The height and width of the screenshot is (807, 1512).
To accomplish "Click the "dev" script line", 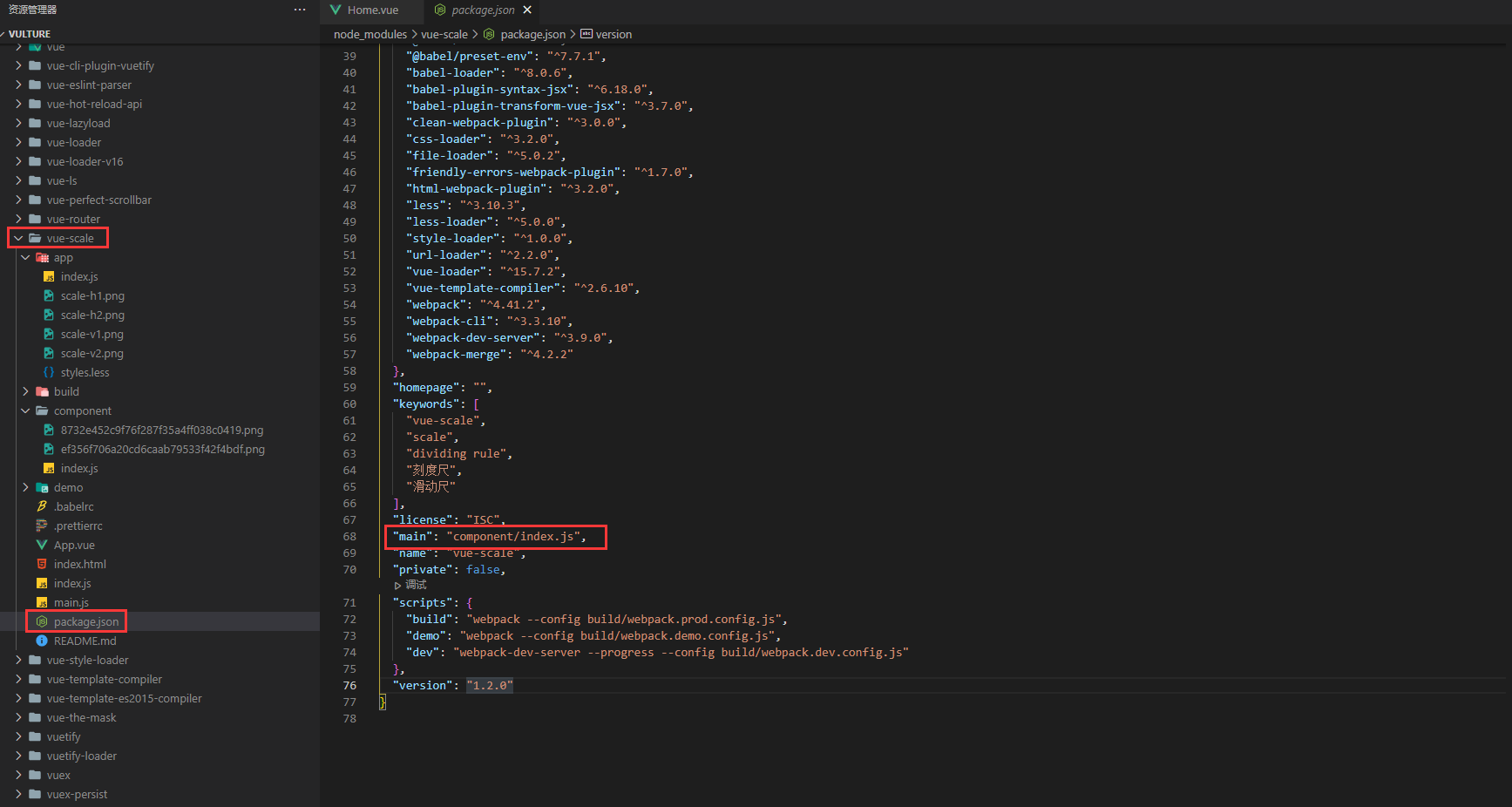I will tap(657, 652).
